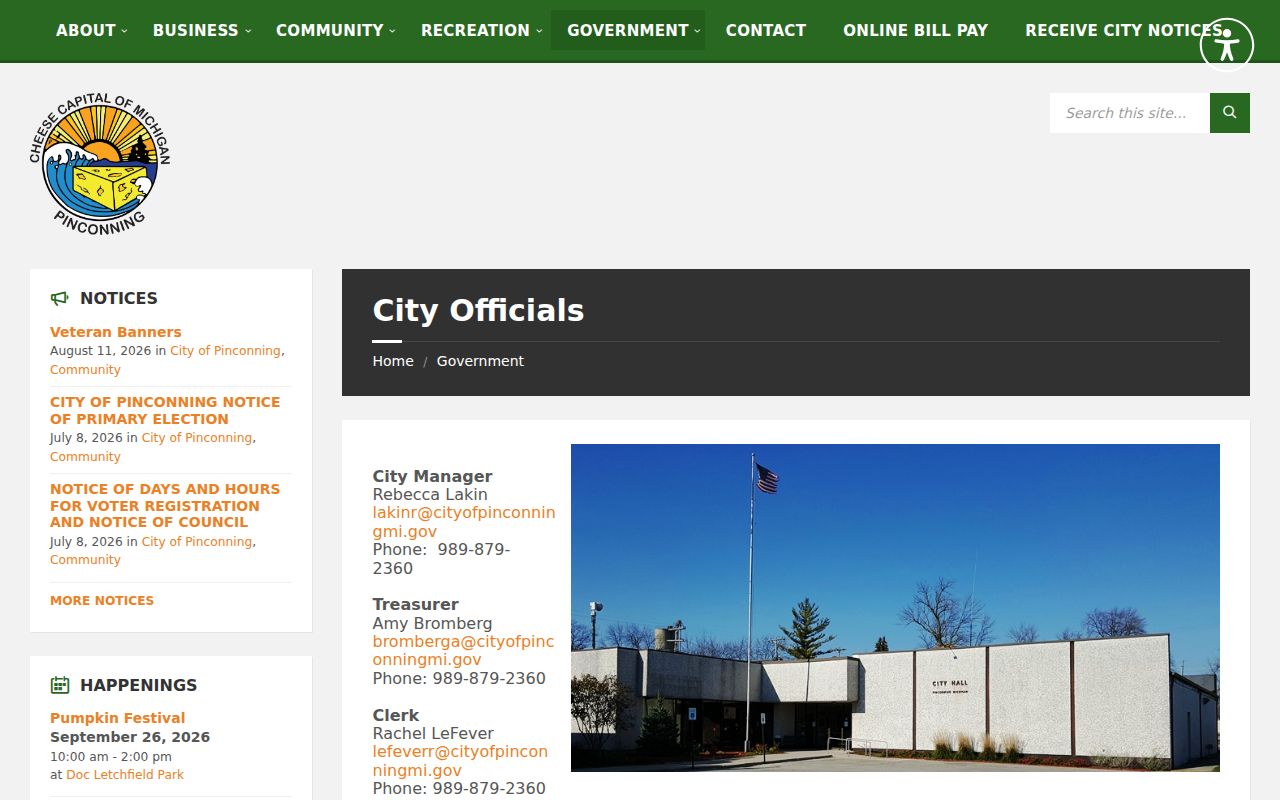This screenshot has height=800, width=1280.
Task: Open Voter Registration hours notice
Action: coord(165,505)
